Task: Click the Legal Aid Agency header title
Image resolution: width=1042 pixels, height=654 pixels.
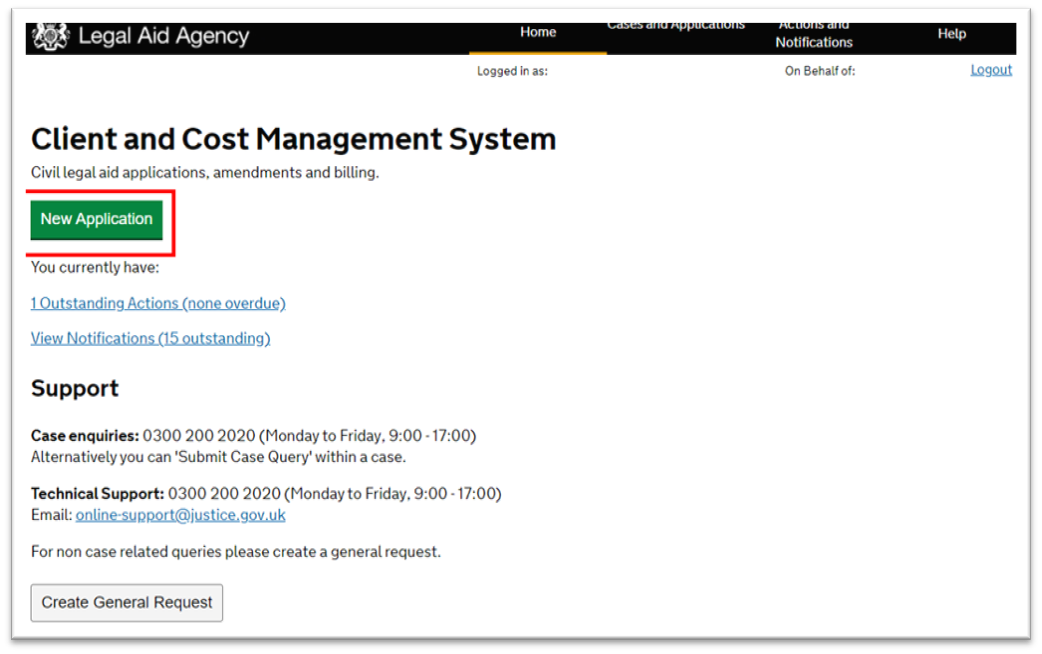Action: (163, 38)
